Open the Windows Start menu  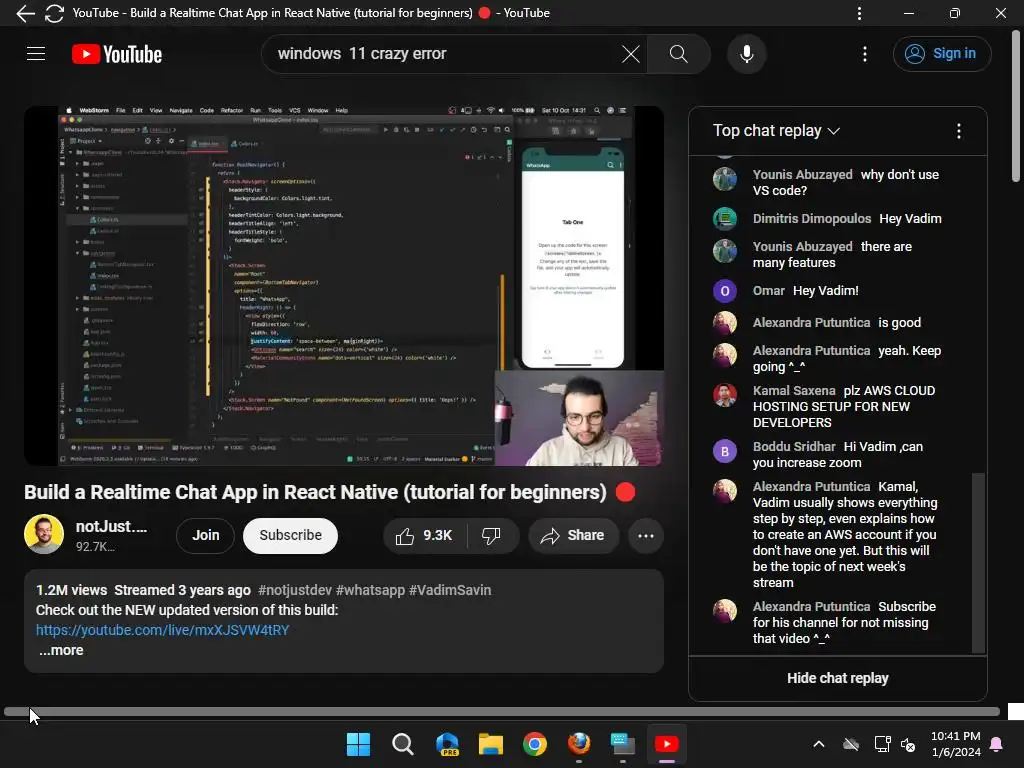358,744
